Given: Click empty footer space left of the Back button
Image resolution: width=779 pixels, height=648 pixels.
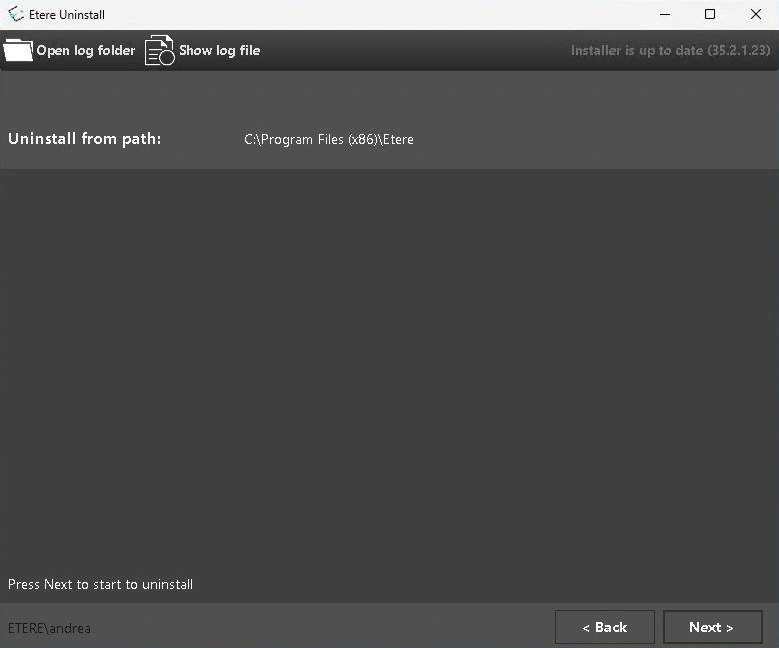Looking at the screenshot, I should point(320,627).
